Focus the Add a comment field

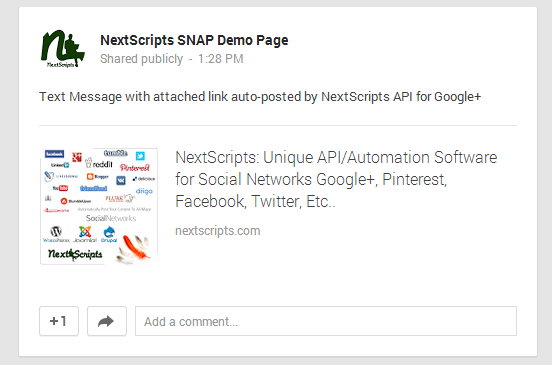pos(326,321)
